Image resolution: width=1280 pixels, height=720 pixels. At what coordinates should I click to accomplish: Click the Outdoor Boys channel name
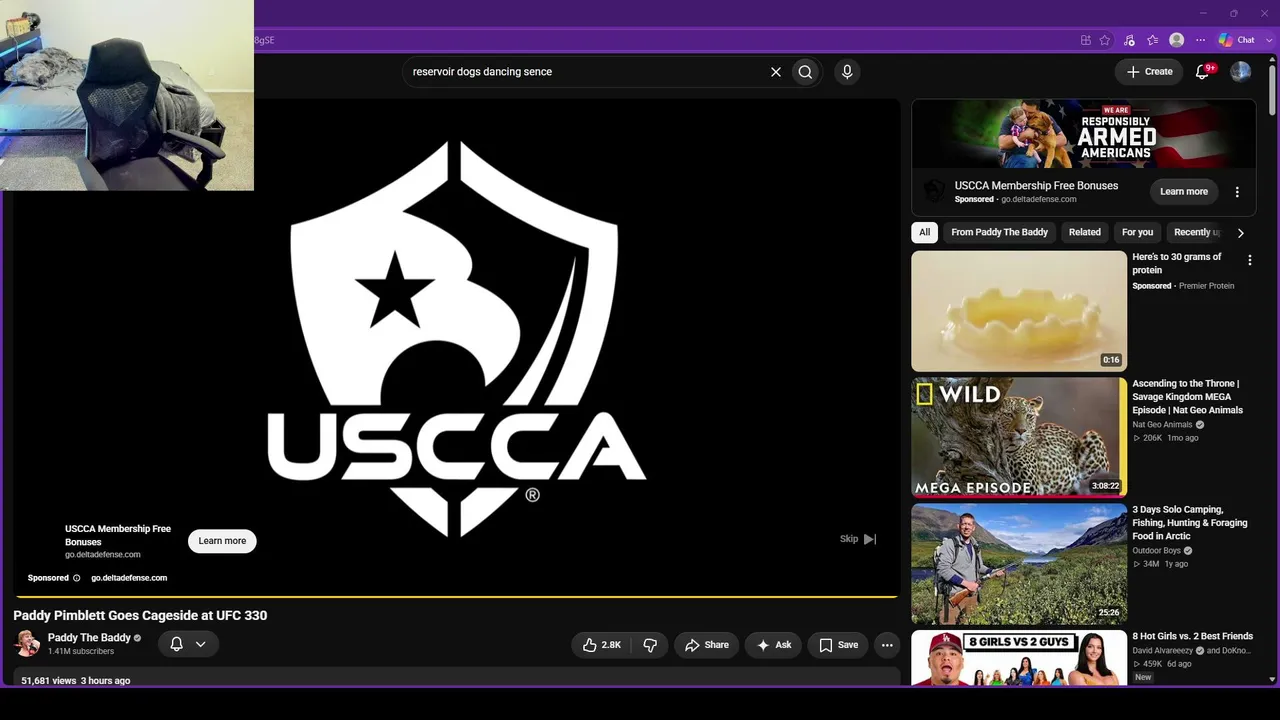click(x=1156, y=550)
